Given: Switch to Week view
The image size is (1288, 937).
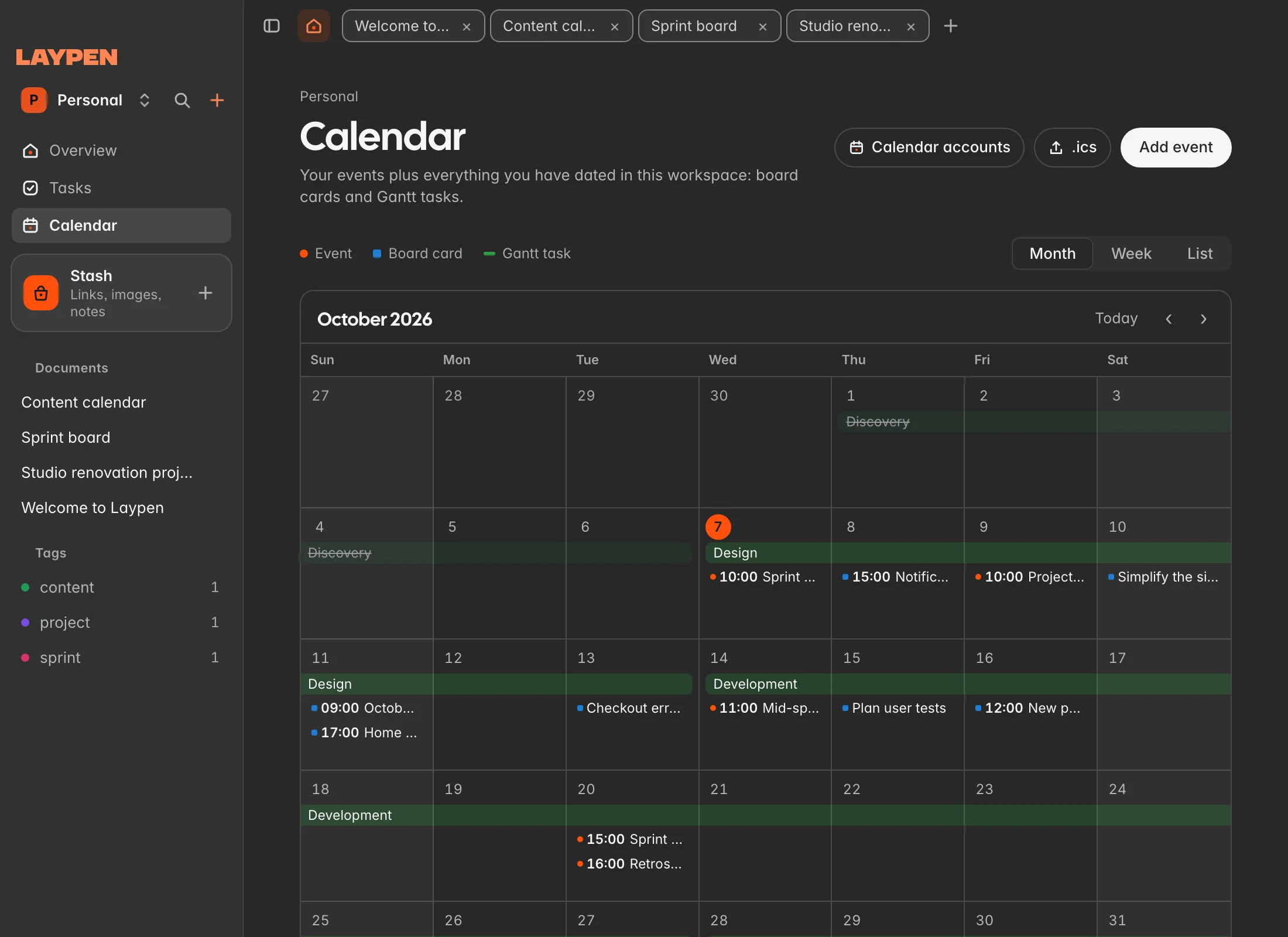Looking at the screenshot, I should coord(1131,254).
